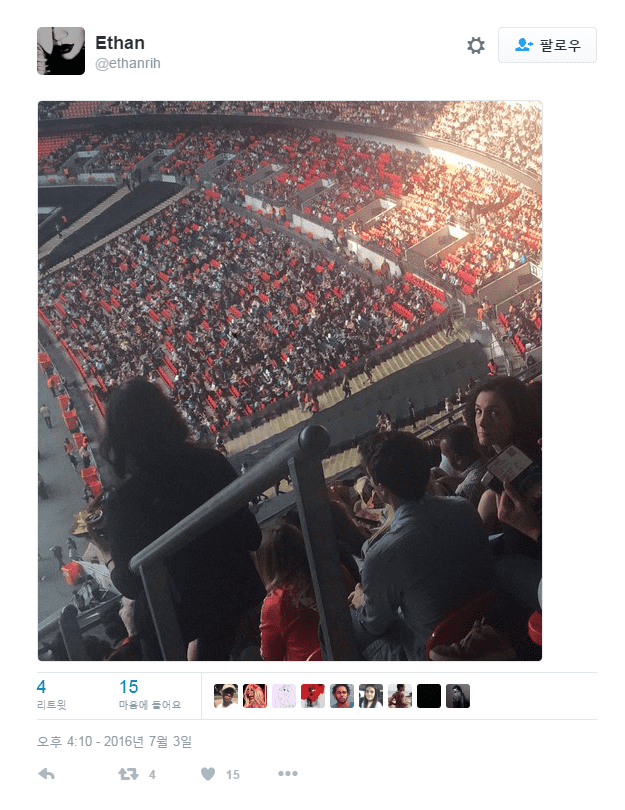Open the three-dot more options menu

288,773
